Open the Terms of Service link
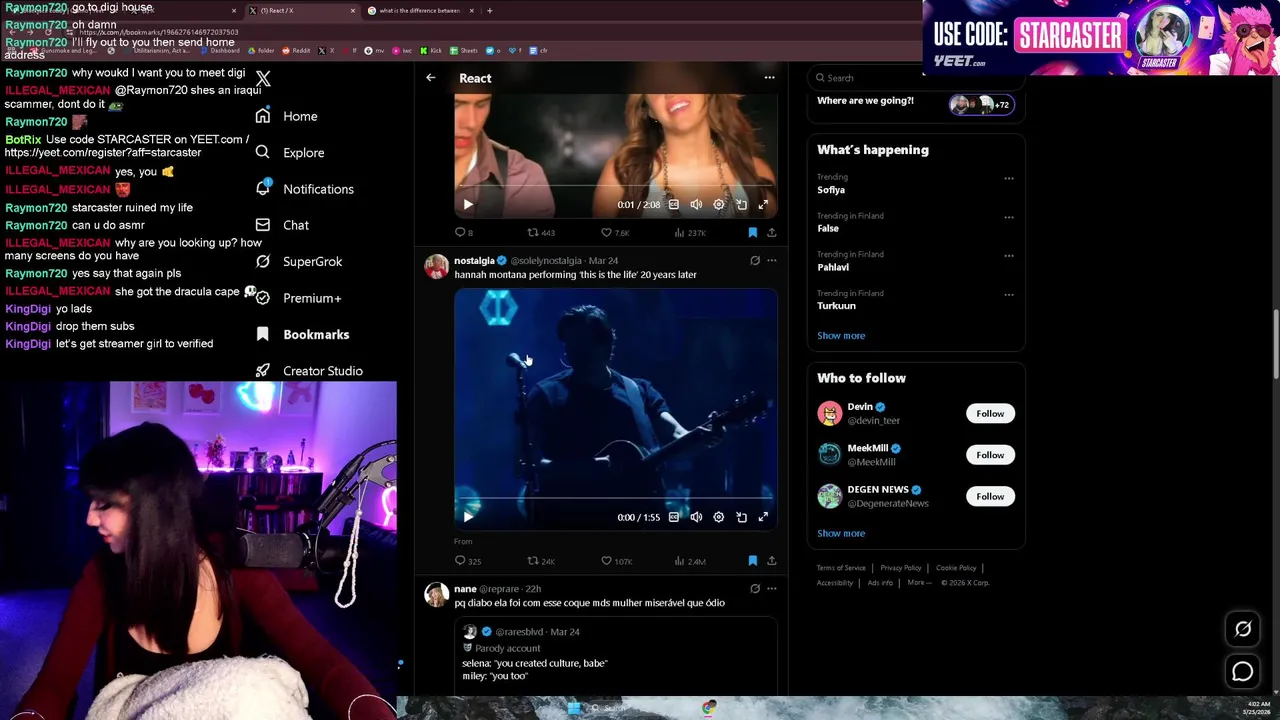Screen dimensions: 1280x720 tap(841, 568)
